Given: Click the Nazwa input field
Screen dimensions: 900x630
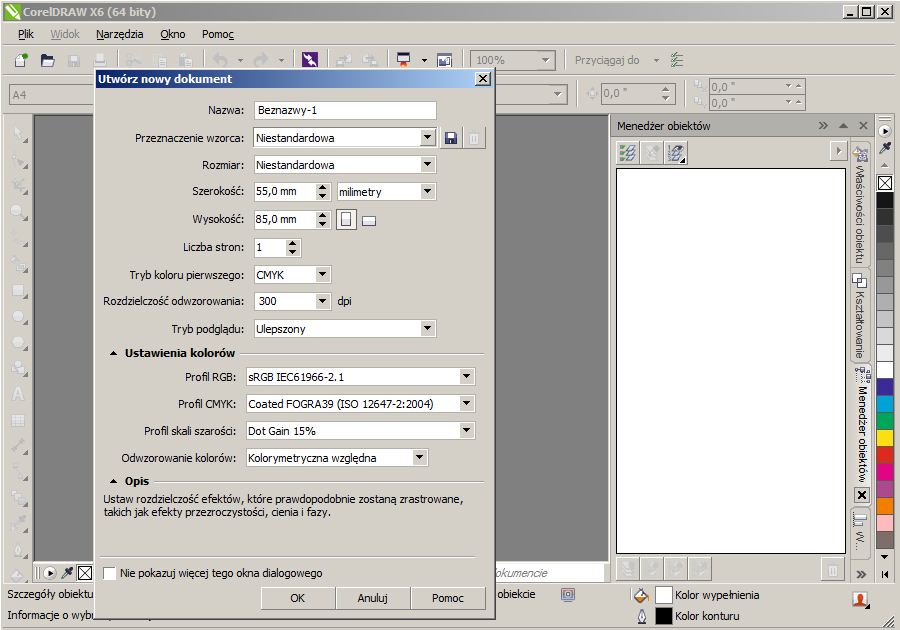Looking at the screenshot, I should pos(345,110).
